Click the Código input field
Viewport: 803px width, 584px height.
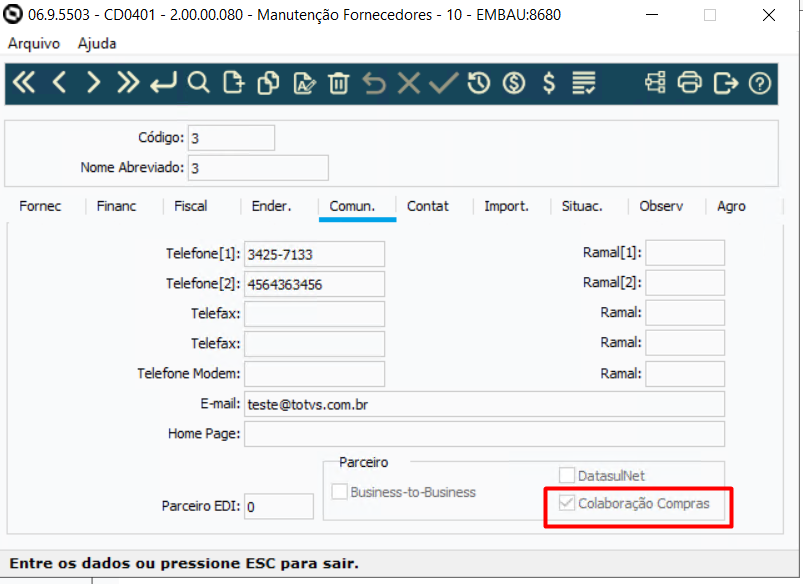click(231, 138)
